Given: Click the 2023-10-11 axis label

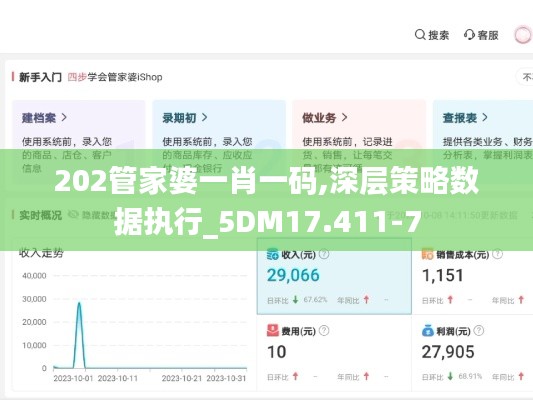Looking at the screenshot, I should [x=118, y=378].
